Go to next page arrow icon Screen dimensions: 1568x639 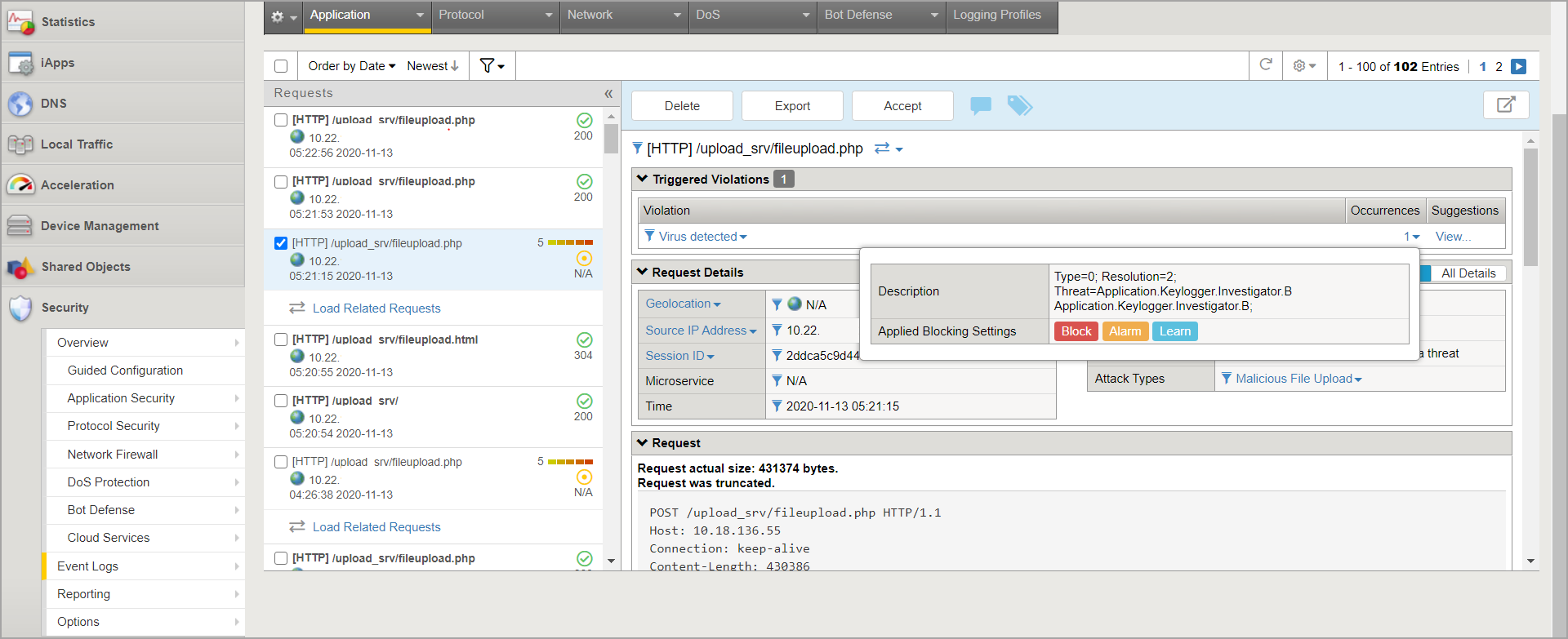coord(1518,67)
